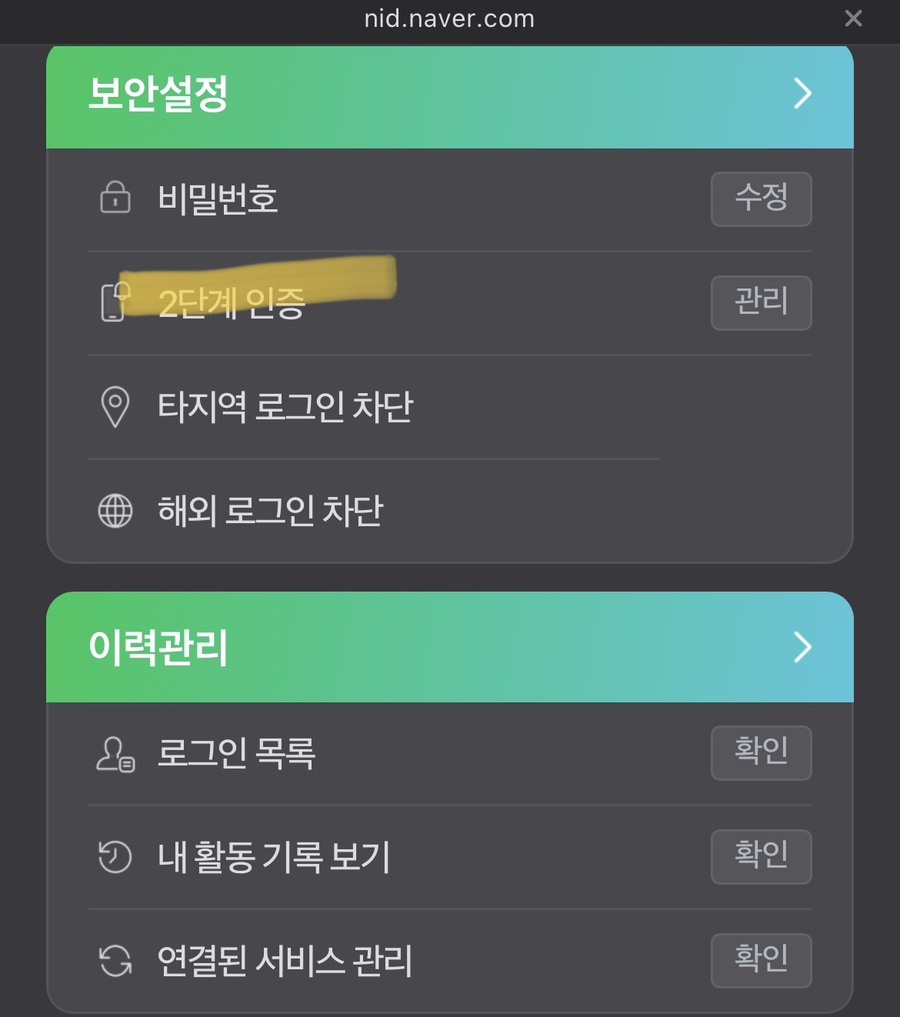This screenshot has width=900, height=1017.
Task: Click the history clock icon for 내 활동 기록 보기
Action: pyautogui.click(x=115, y=857)
